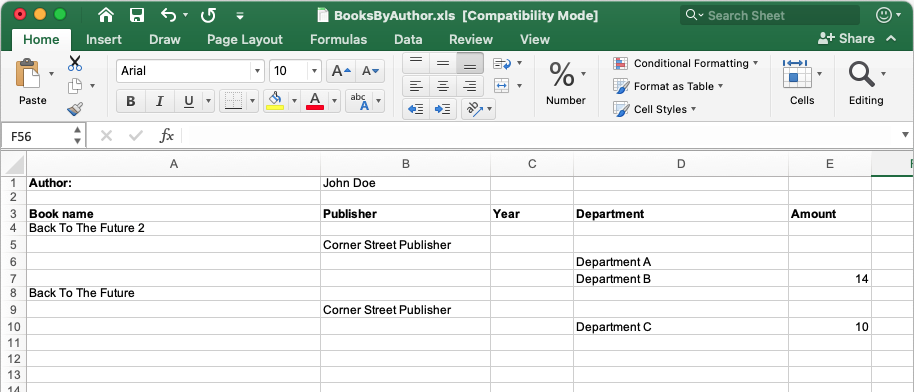Decrease indent
The height and width of the screenshot is (392, 914).
(x=416, y=109)
